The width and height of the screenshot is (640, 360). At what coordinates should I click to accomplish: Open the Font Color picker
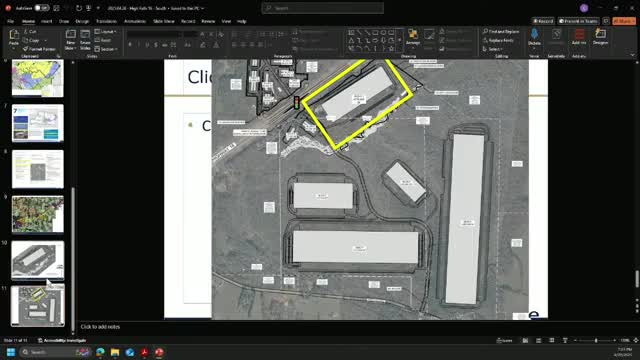216,44
